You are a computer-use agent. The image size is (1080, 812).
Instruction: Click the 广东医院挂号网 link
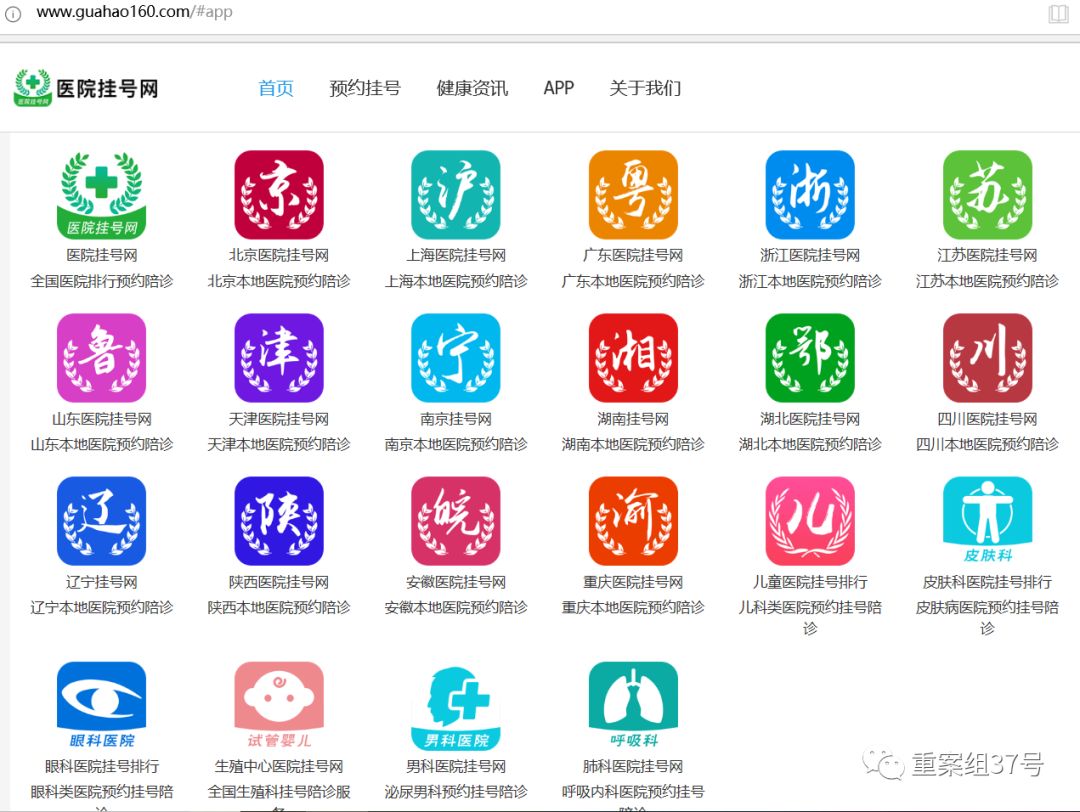pos(633,256)
